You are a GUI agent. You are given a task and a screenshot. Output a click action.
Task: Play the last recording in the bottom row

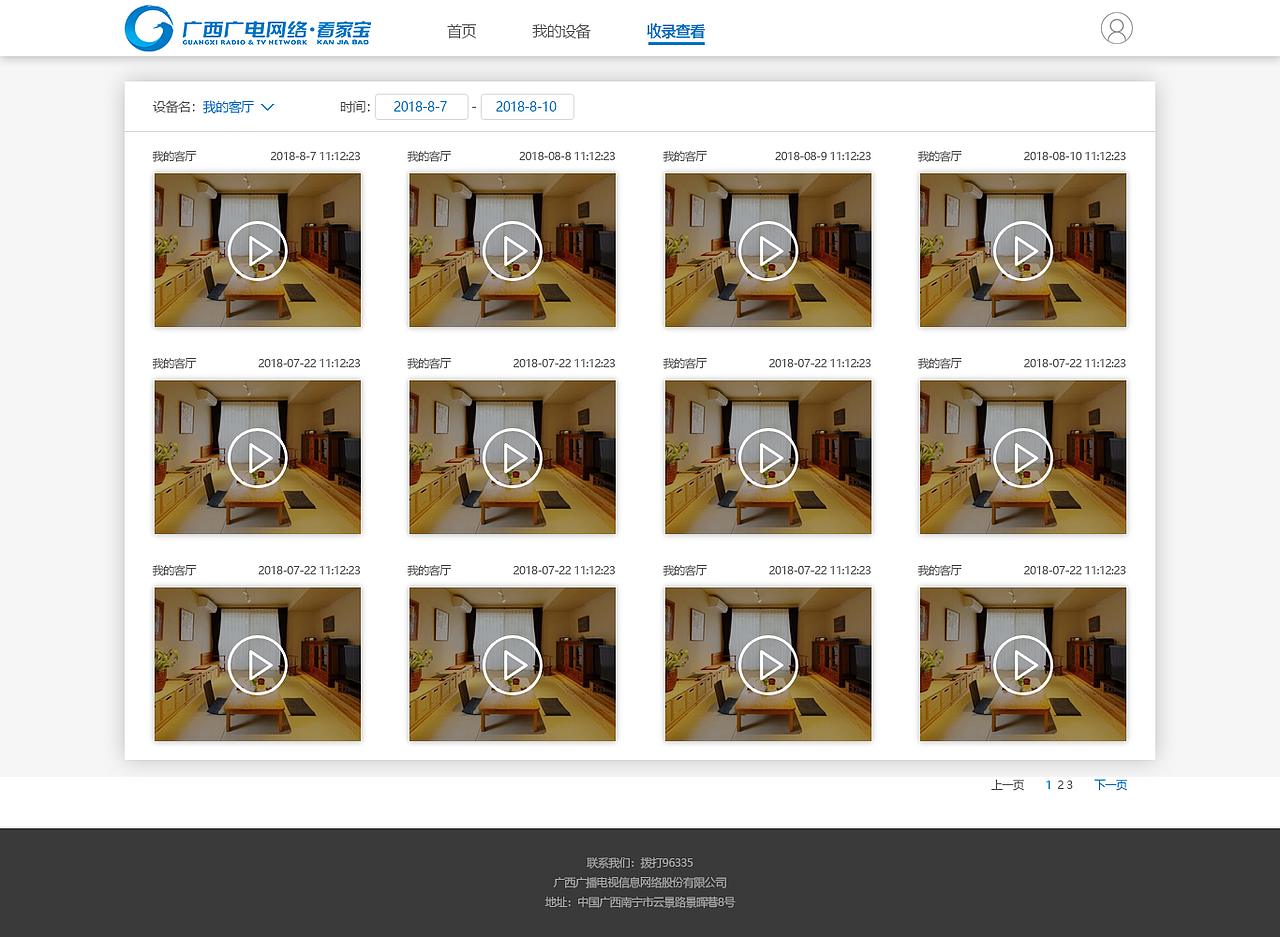click(x=1022, y=664)
